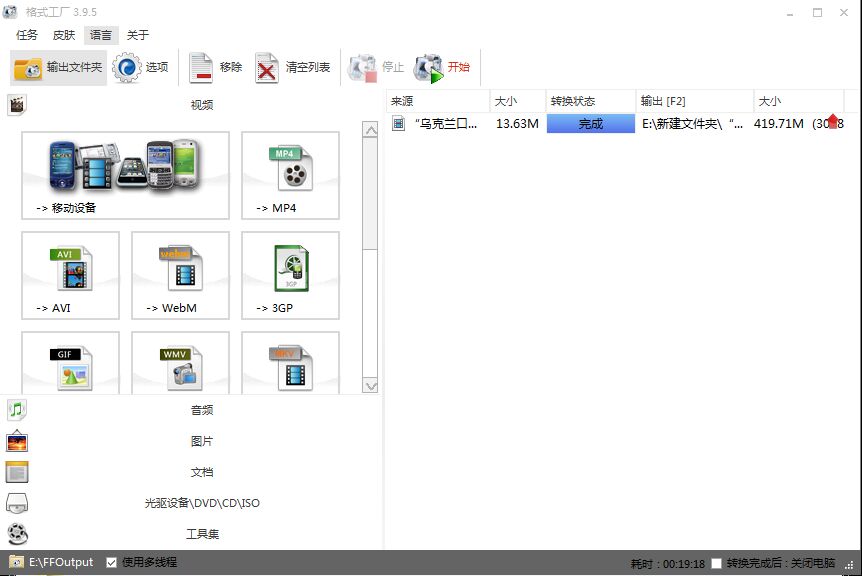Open the 任务 menu

click(27, 35)
